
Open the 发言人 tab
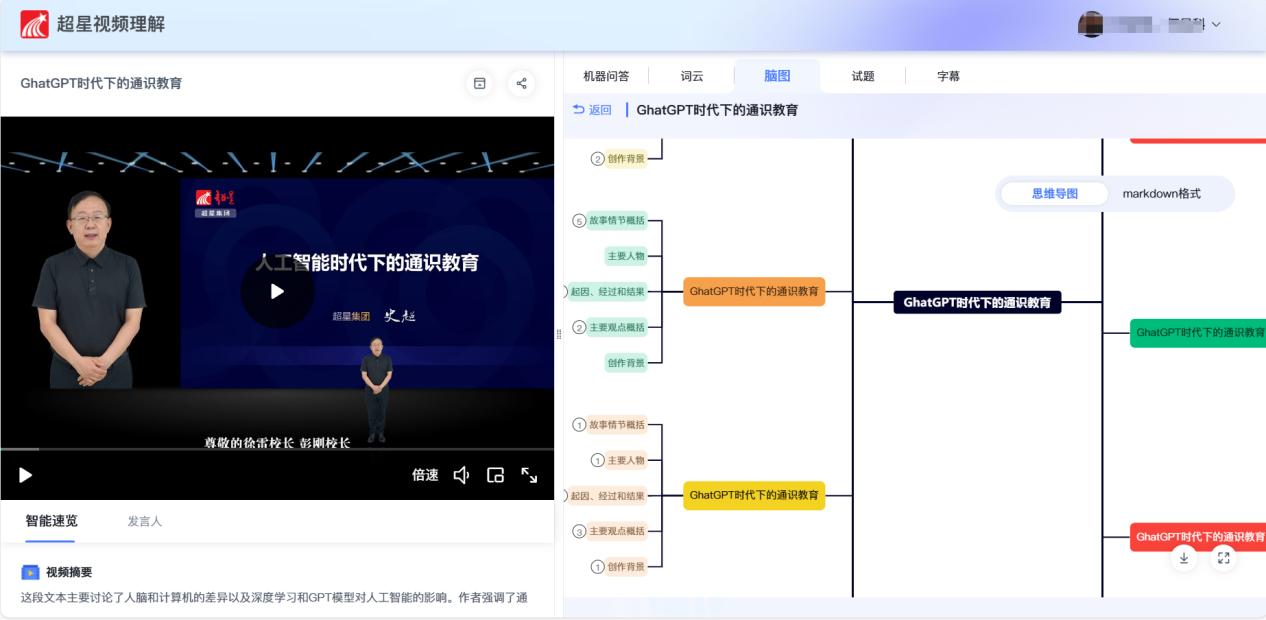[x=144, y=521]
